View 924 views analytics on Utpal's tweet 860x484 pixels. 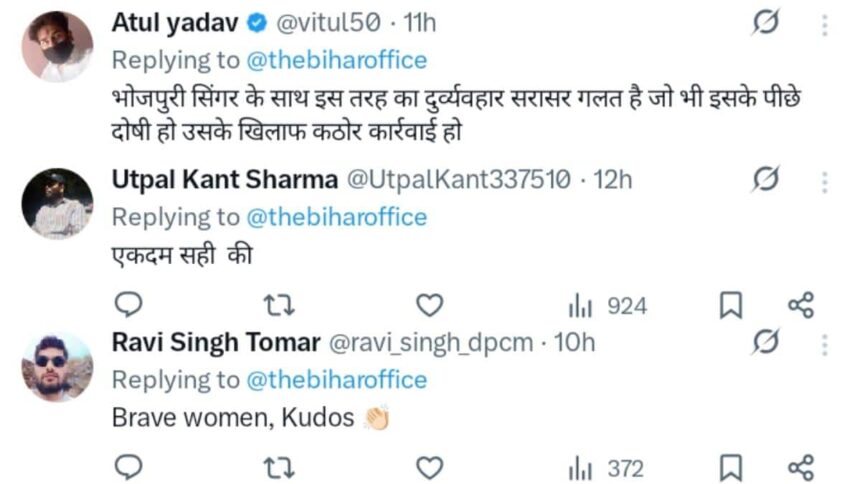[608, 305]
